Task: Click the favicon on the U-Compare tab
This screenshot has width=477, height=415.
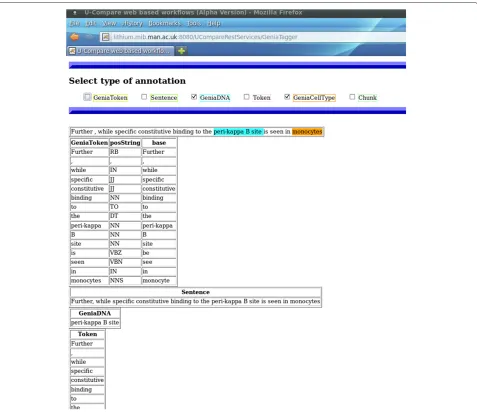Action: point(72,51)
